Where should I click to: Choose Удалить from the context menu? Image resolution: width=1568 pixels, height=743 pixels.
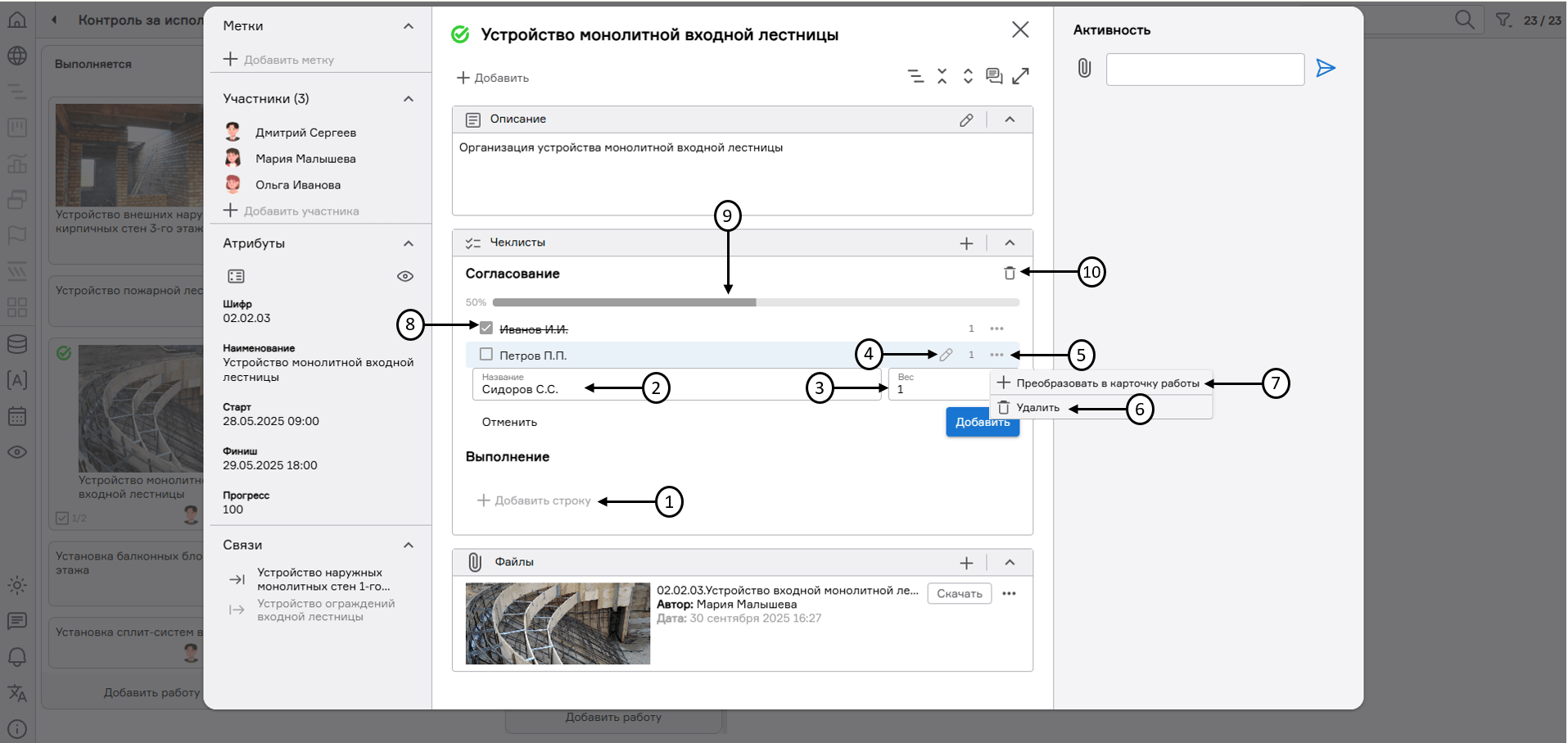pyautogui.click(x=1037, y=408)
